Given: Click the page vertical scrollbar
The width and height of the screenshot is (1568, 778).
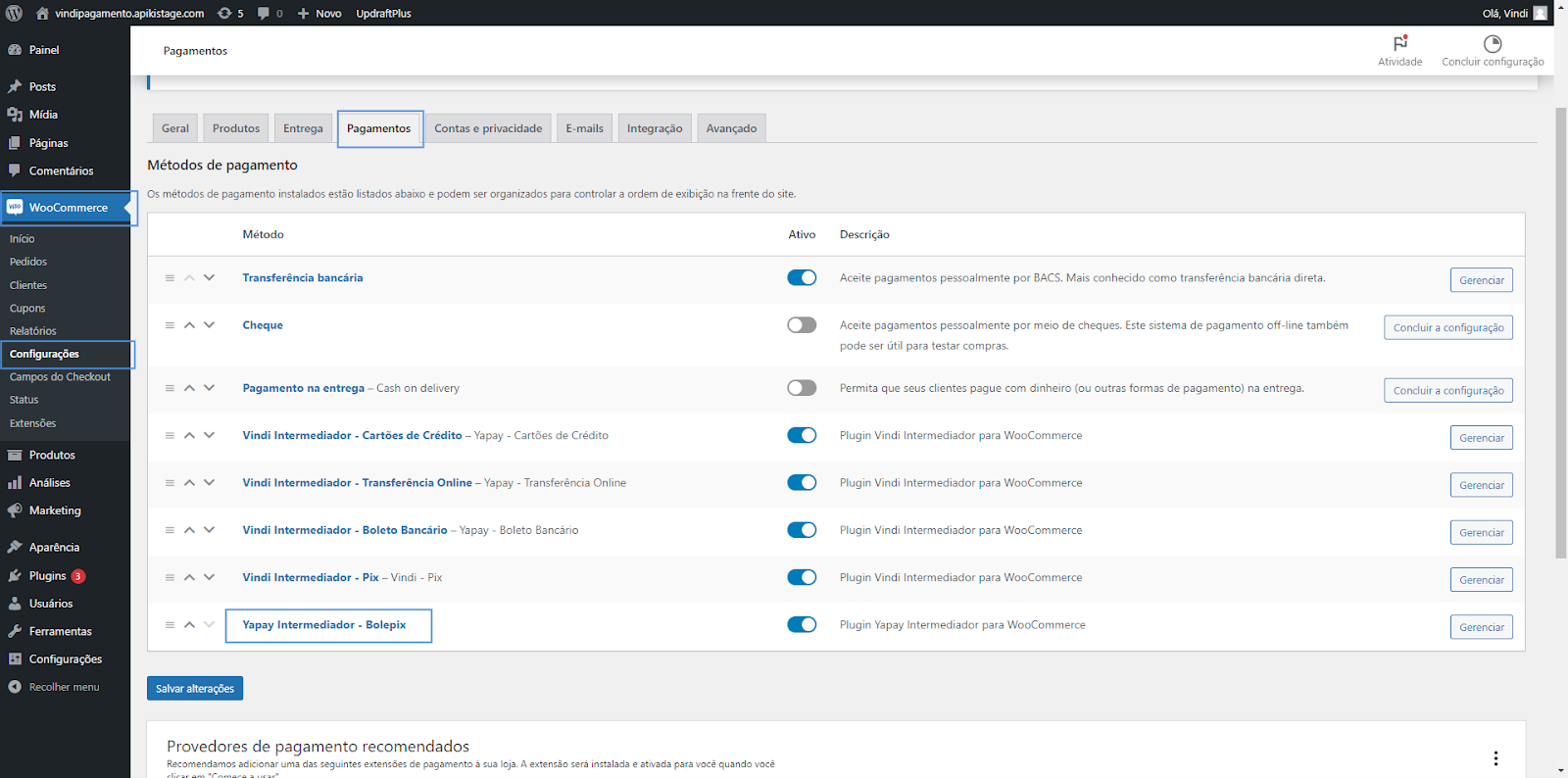Looking at the screenshot, I should point(1560,333).
